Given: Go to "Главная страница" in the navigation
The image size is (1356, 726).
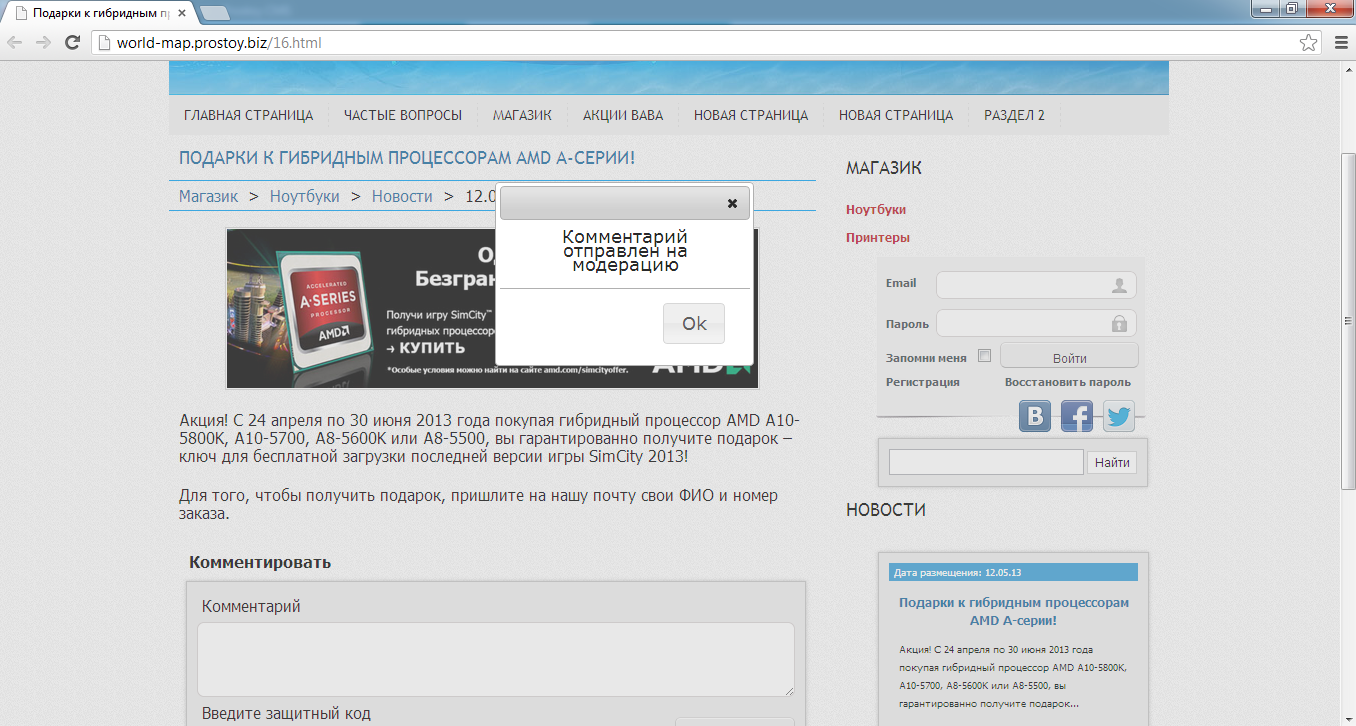Looking at the screenshot, I should pos(249,115).
